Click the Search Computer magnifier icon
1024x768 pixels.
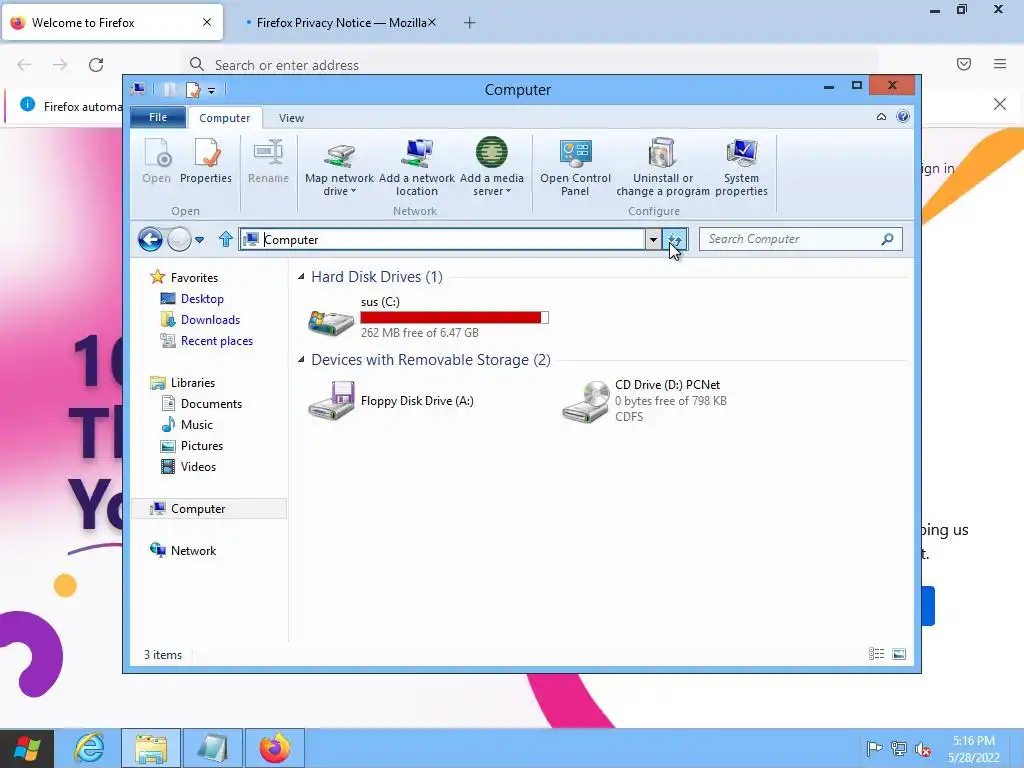pos(887,239)
